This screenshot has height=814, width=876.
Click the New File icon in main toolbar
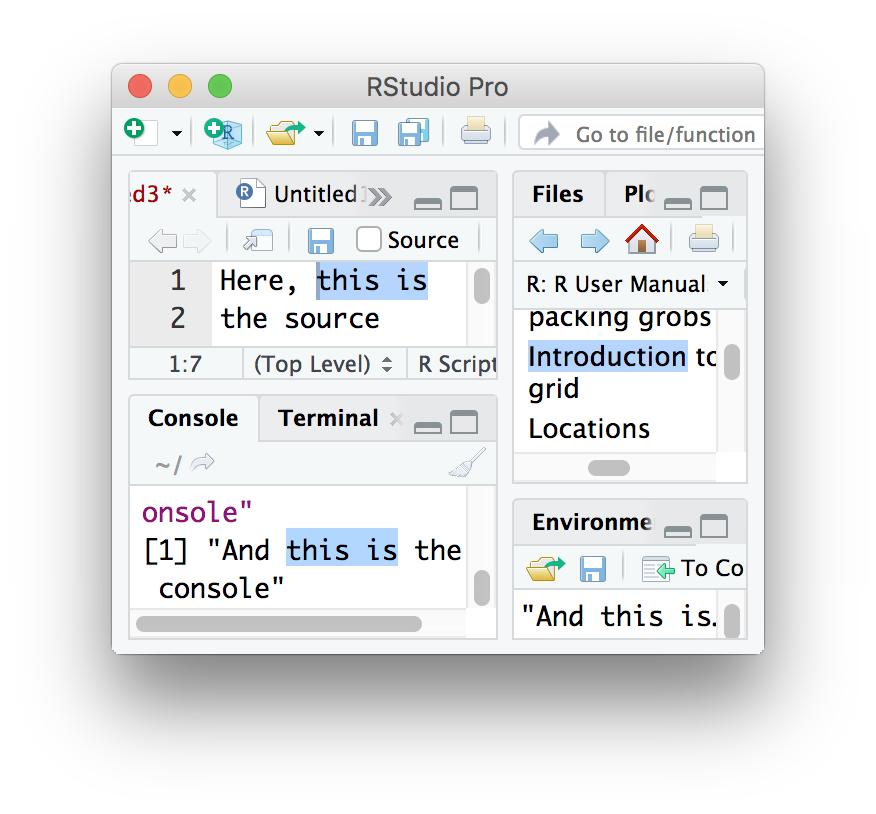click(140, 132)
